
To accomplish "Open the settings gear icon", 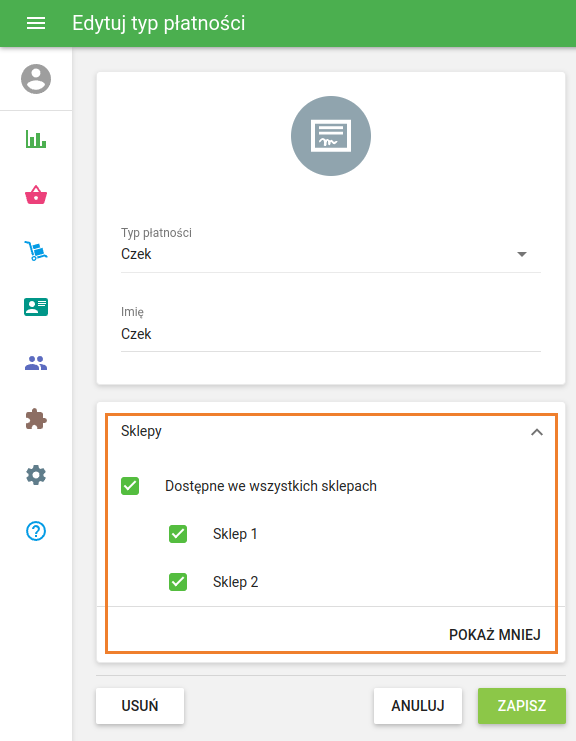I will coord(36,475).
